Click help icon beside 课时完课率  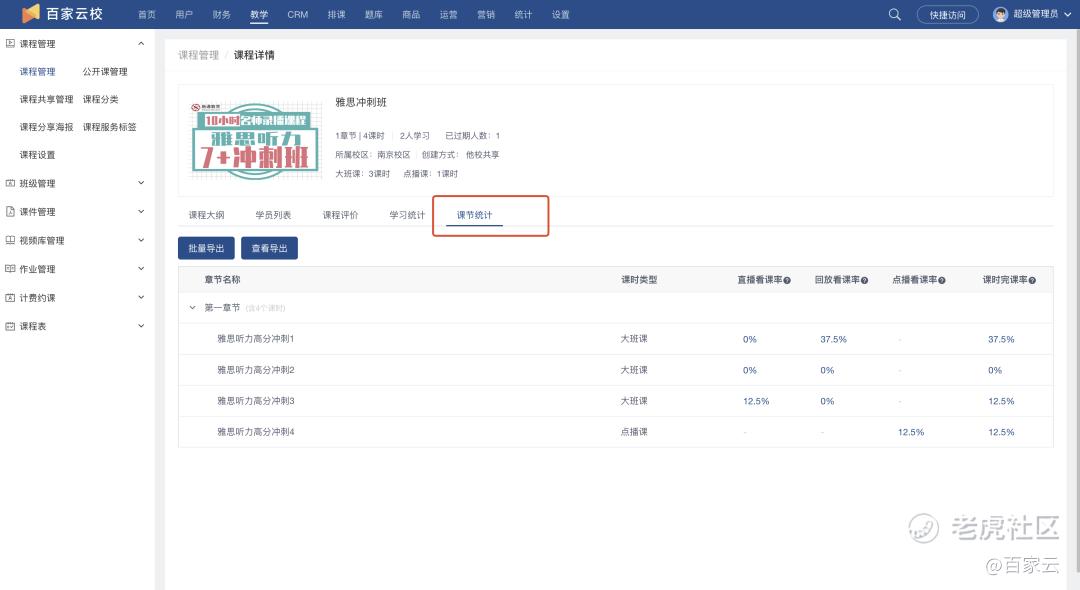click(x=1032, y=280)
